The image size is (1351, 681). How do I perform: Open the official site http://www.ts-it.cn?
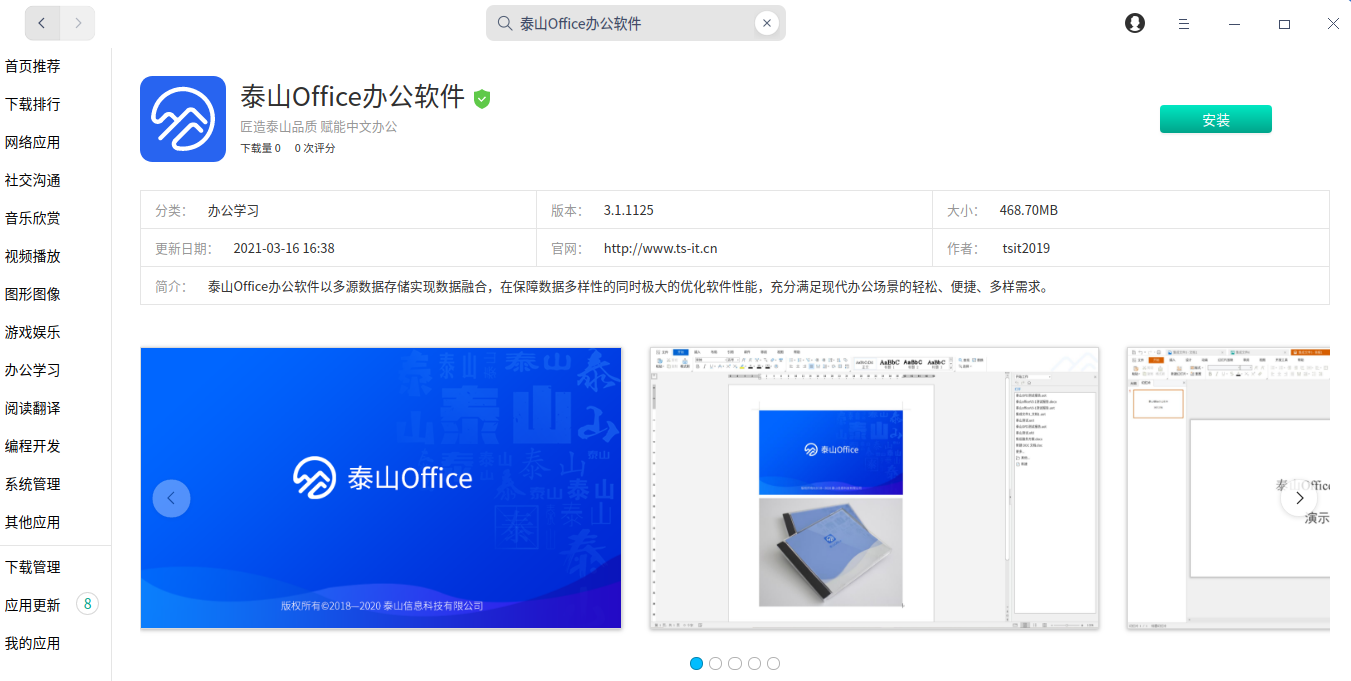click(660, 248)
